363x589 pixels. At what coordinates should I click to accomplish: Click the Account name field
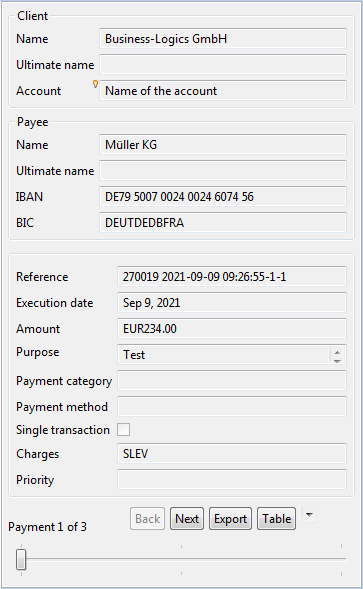(x=223, y=91)
